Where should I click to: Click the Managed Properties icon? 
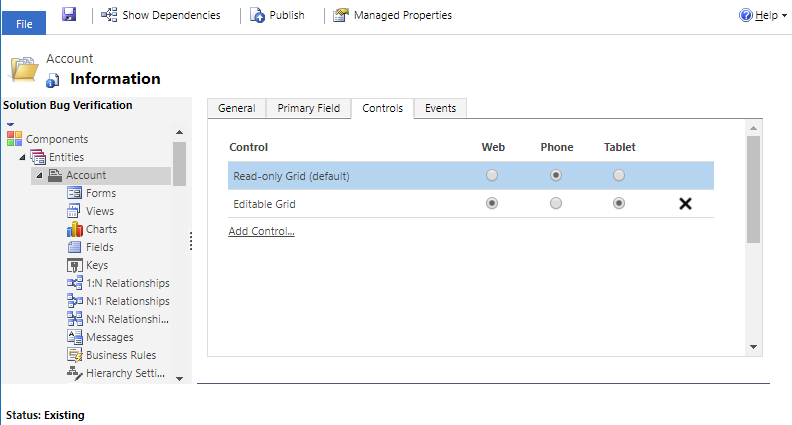tap(341, 15)
